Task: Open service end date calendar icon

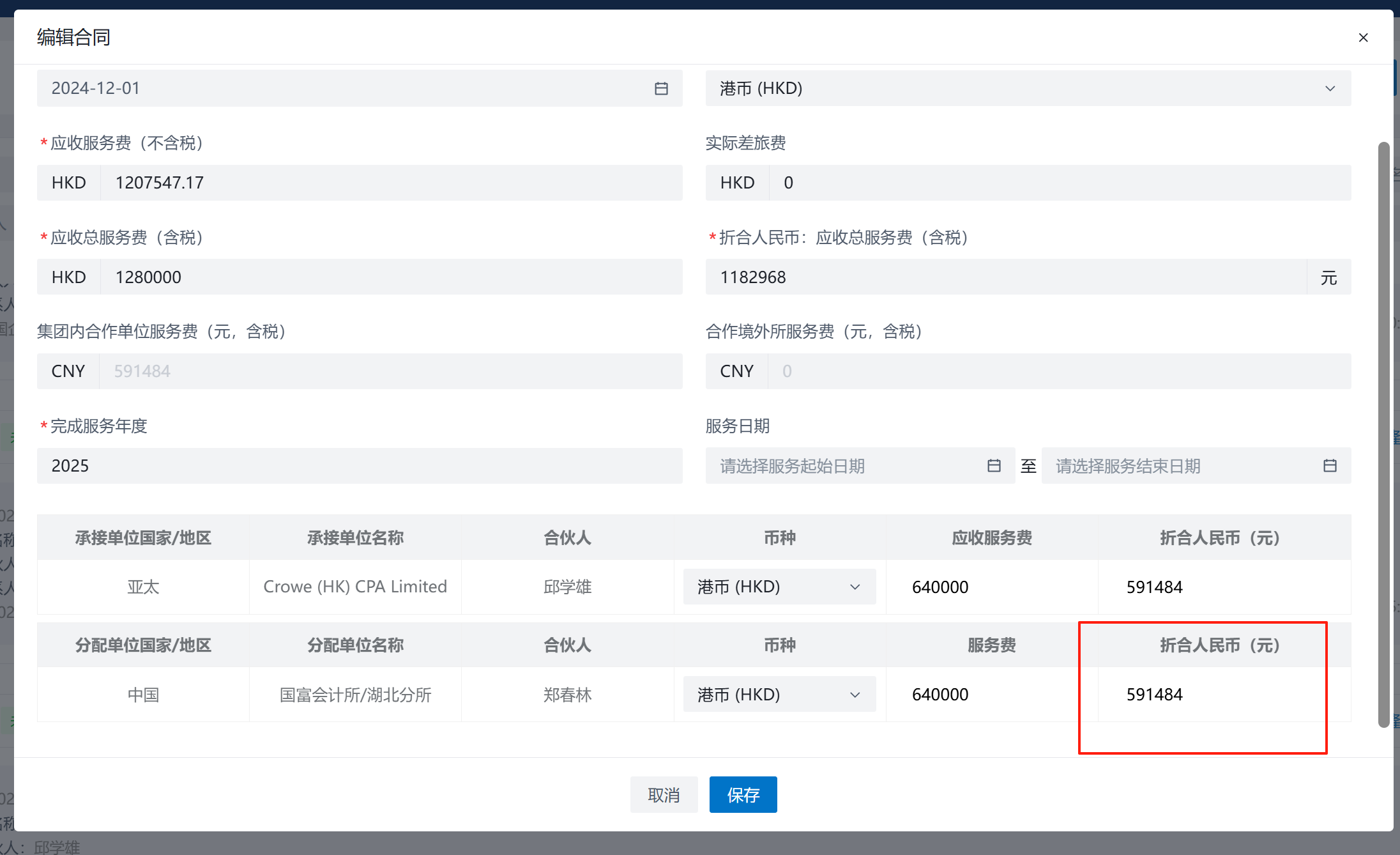Action: point(1330,466)
